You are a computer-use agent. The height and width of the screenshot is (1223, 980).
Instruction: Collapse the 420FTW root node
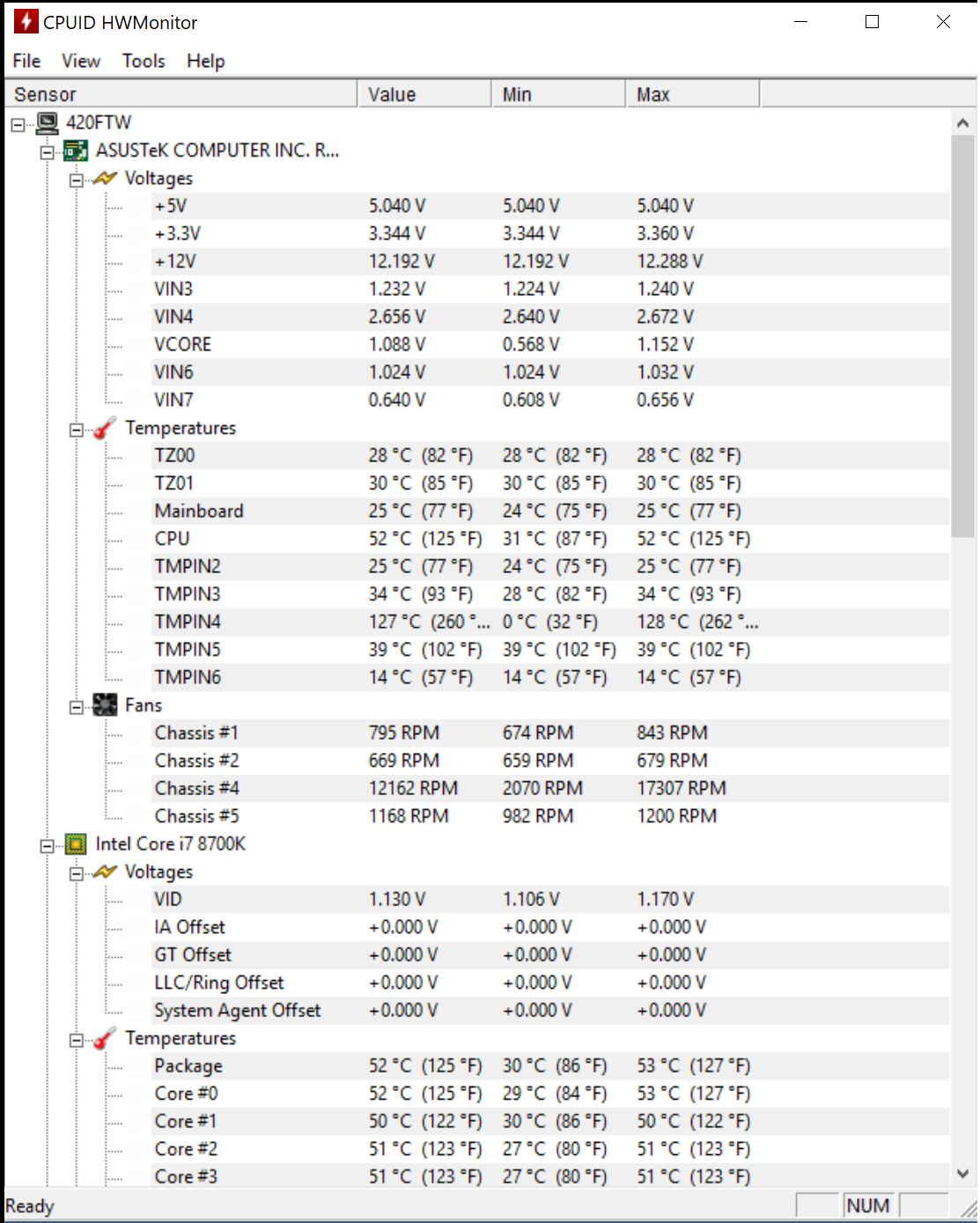coord(18,125)
